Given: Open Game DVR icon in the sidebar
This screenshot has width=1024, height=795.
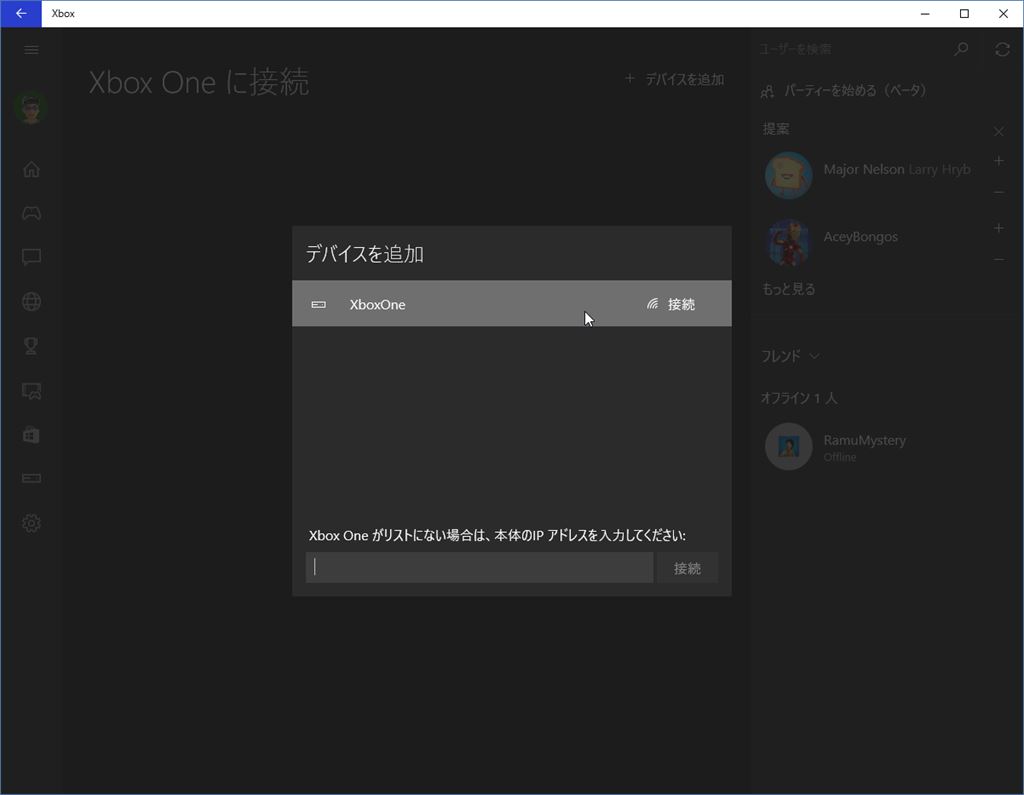Looking at the screenshot, I should [x=31, y=391].
